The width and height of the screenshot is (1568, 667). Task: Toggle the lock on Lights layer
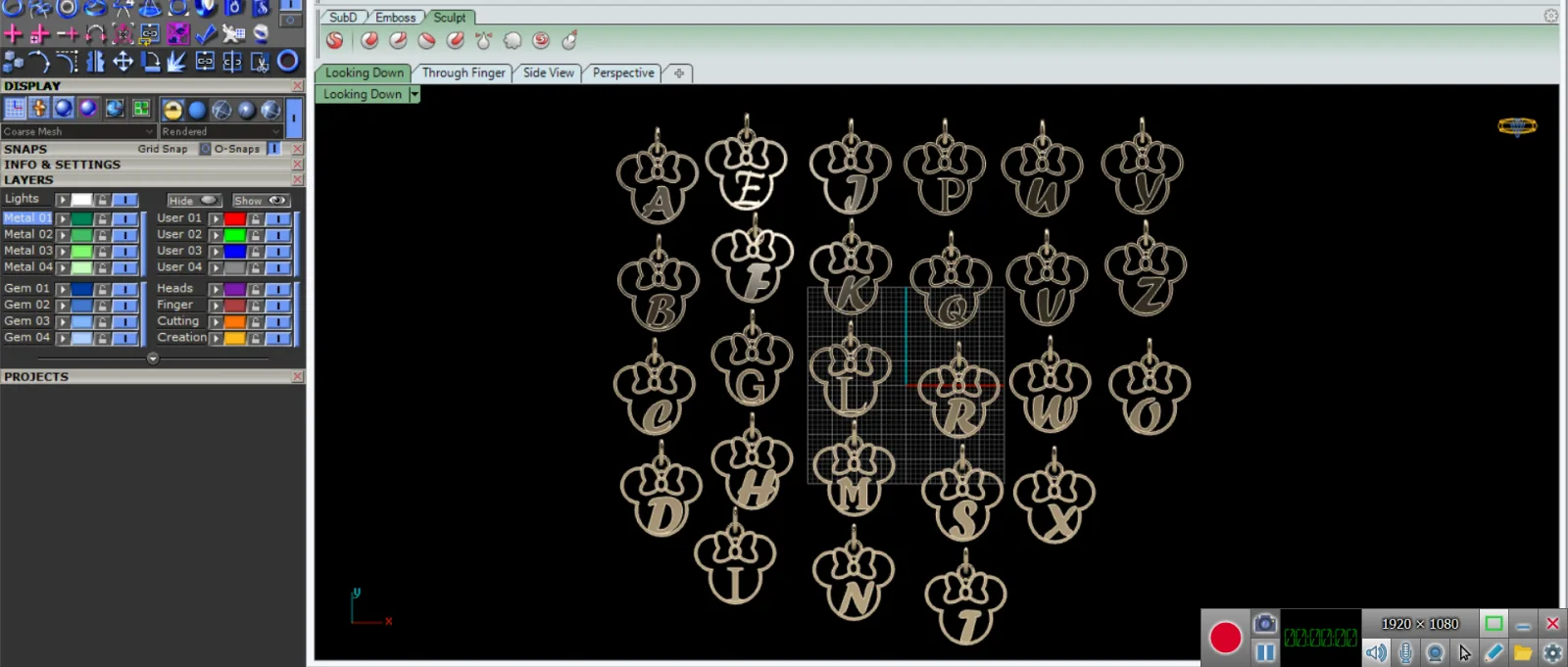pyautogui.click(x=102, y=200)
